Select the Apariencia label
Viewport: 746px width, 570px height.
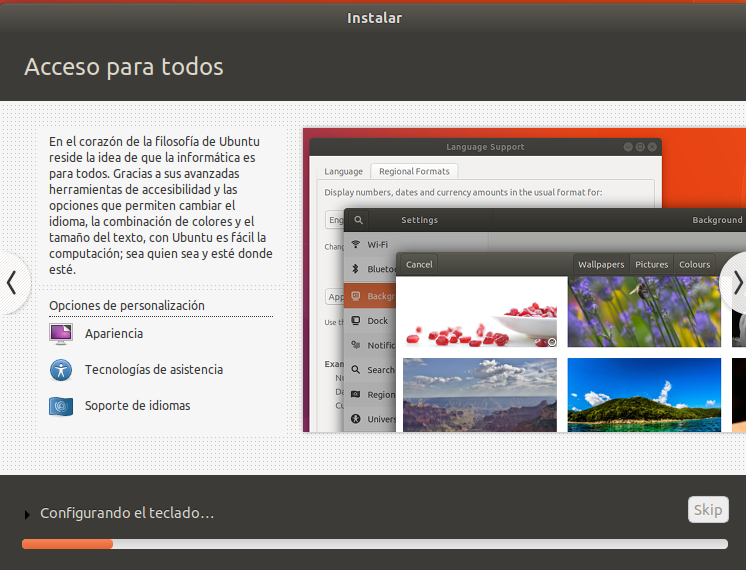114,334
